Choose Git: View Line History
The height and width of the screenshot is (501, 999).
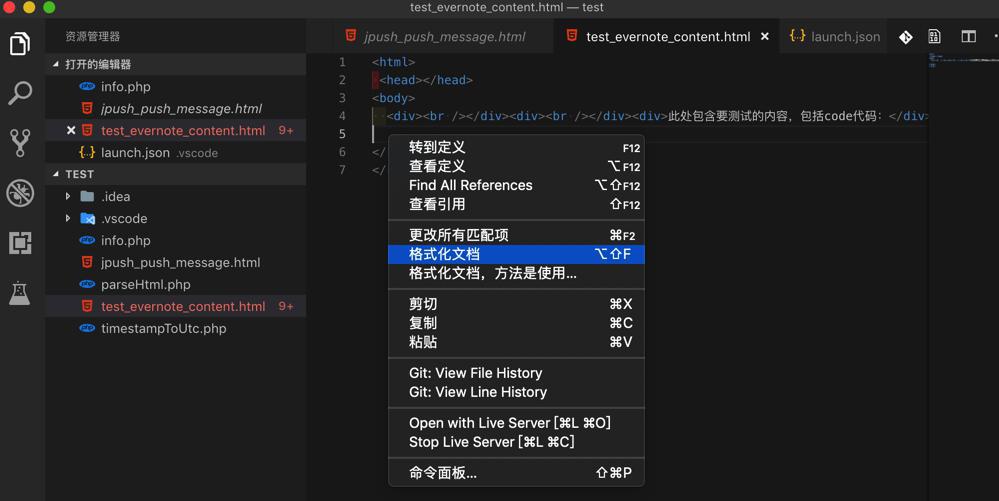tap(516, 392)
